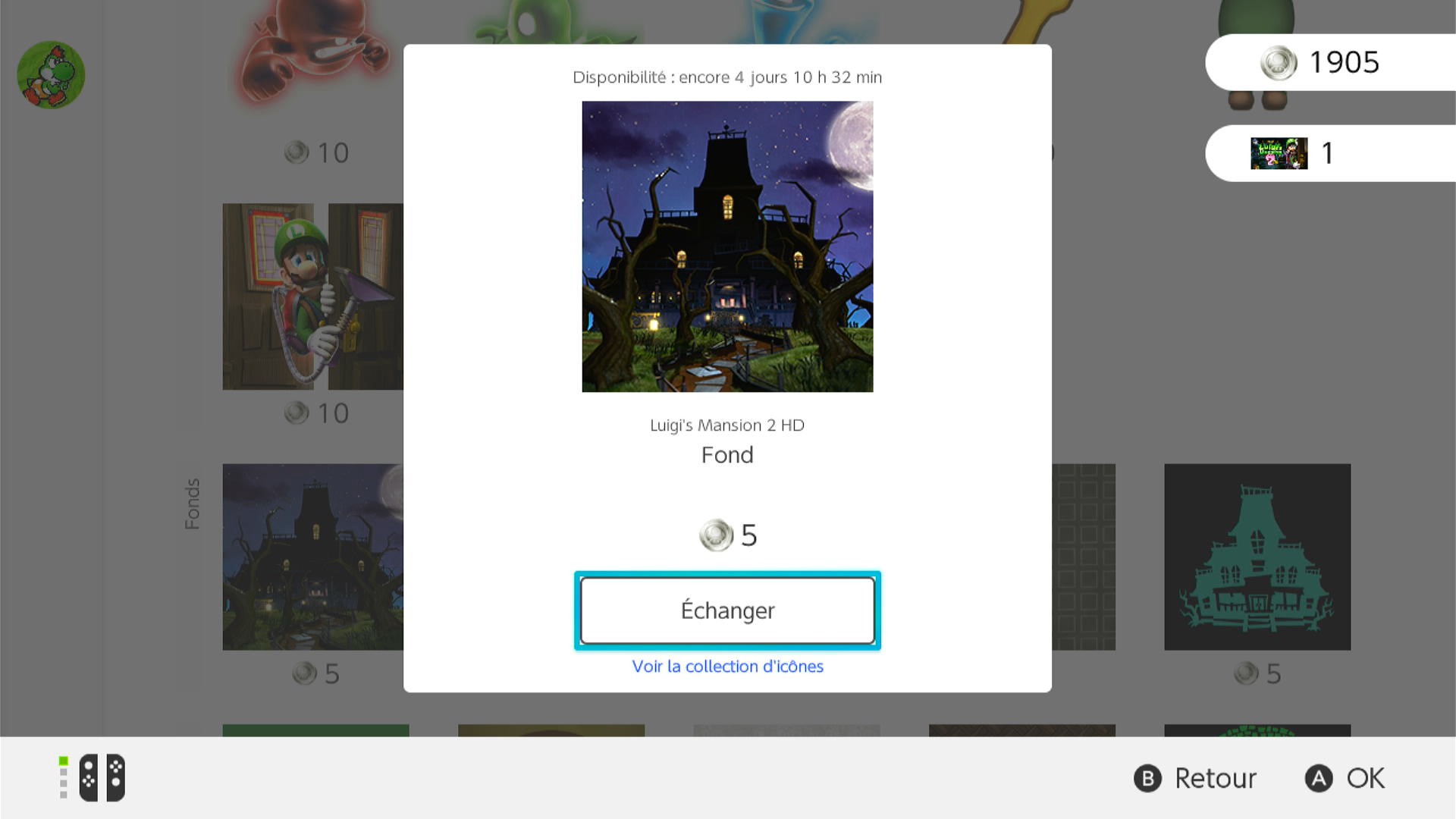
Task: Click the Joy-Con controller icon
Action: pos(102,777)
